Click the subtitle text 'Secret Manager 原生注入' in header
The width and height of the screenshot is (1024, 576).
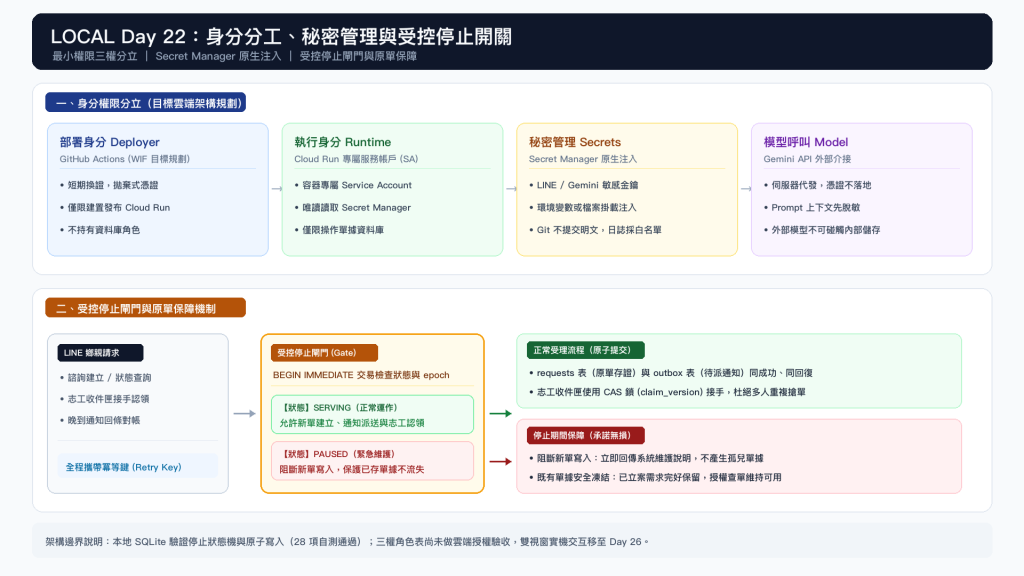(218, 56)
